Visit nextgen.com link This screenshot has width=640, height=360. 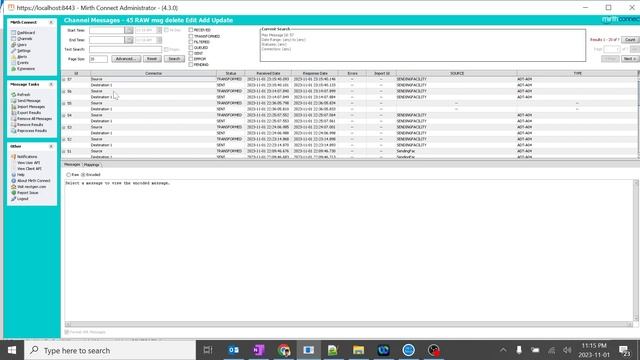coord(31,187)
